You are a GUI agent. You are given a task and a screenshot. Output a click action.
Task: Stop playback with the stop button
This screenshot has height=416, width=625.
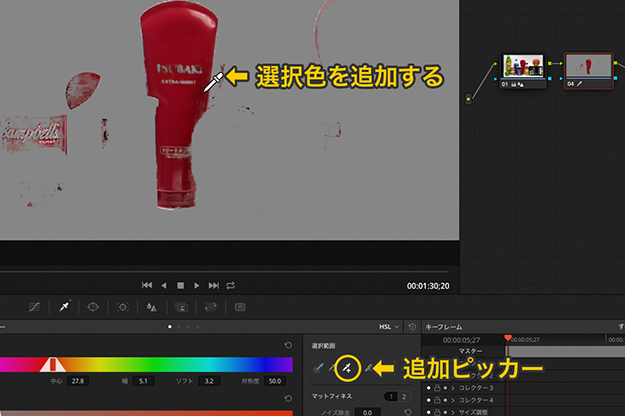[x=181, y=285]
